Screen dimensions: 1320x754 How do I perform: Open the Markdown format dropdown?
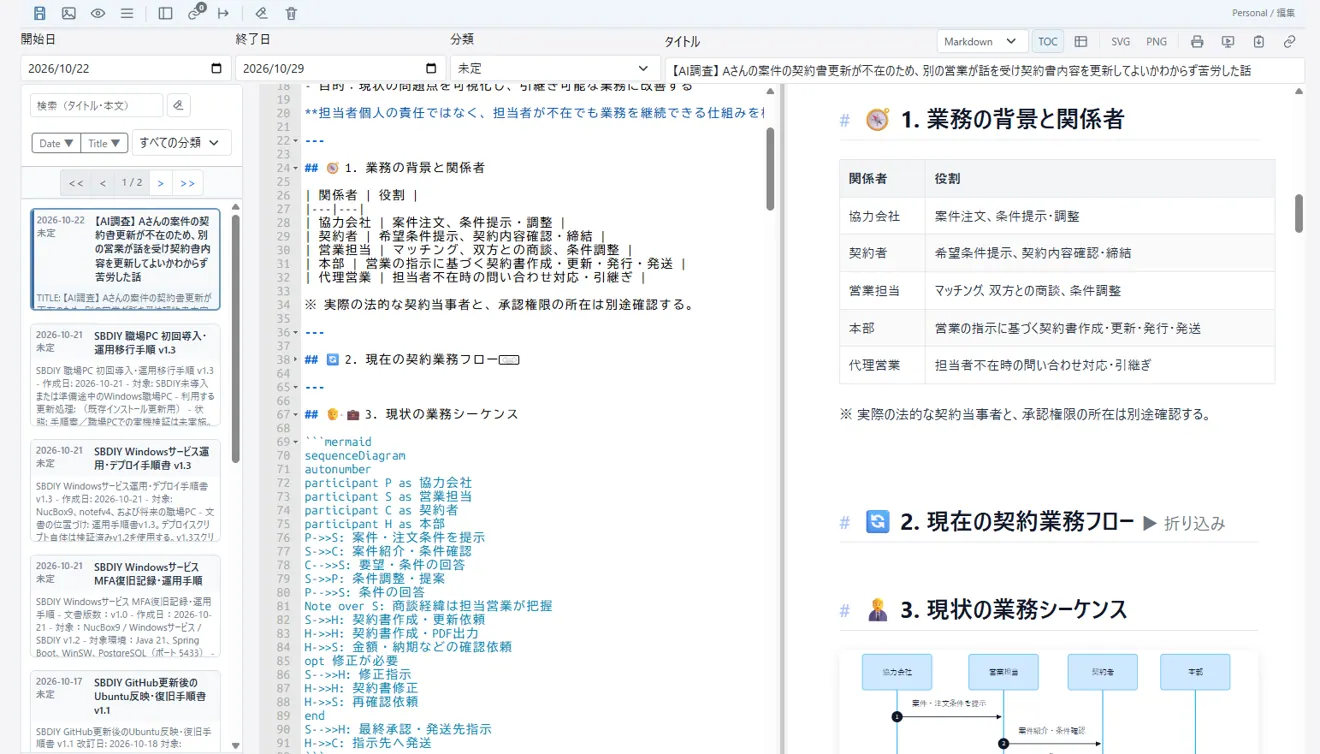(982, 41)
